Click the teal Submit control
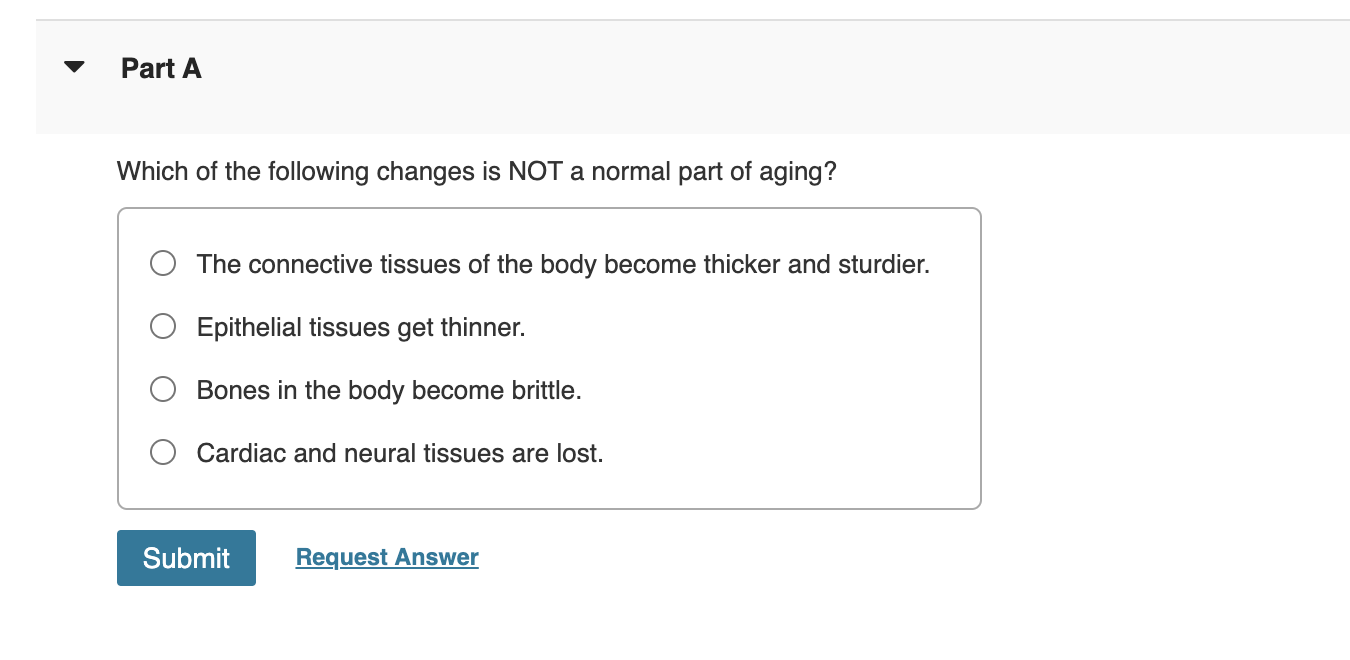Image resolution: width=1350 pixels, height=660 pixels. pos(186,557)
